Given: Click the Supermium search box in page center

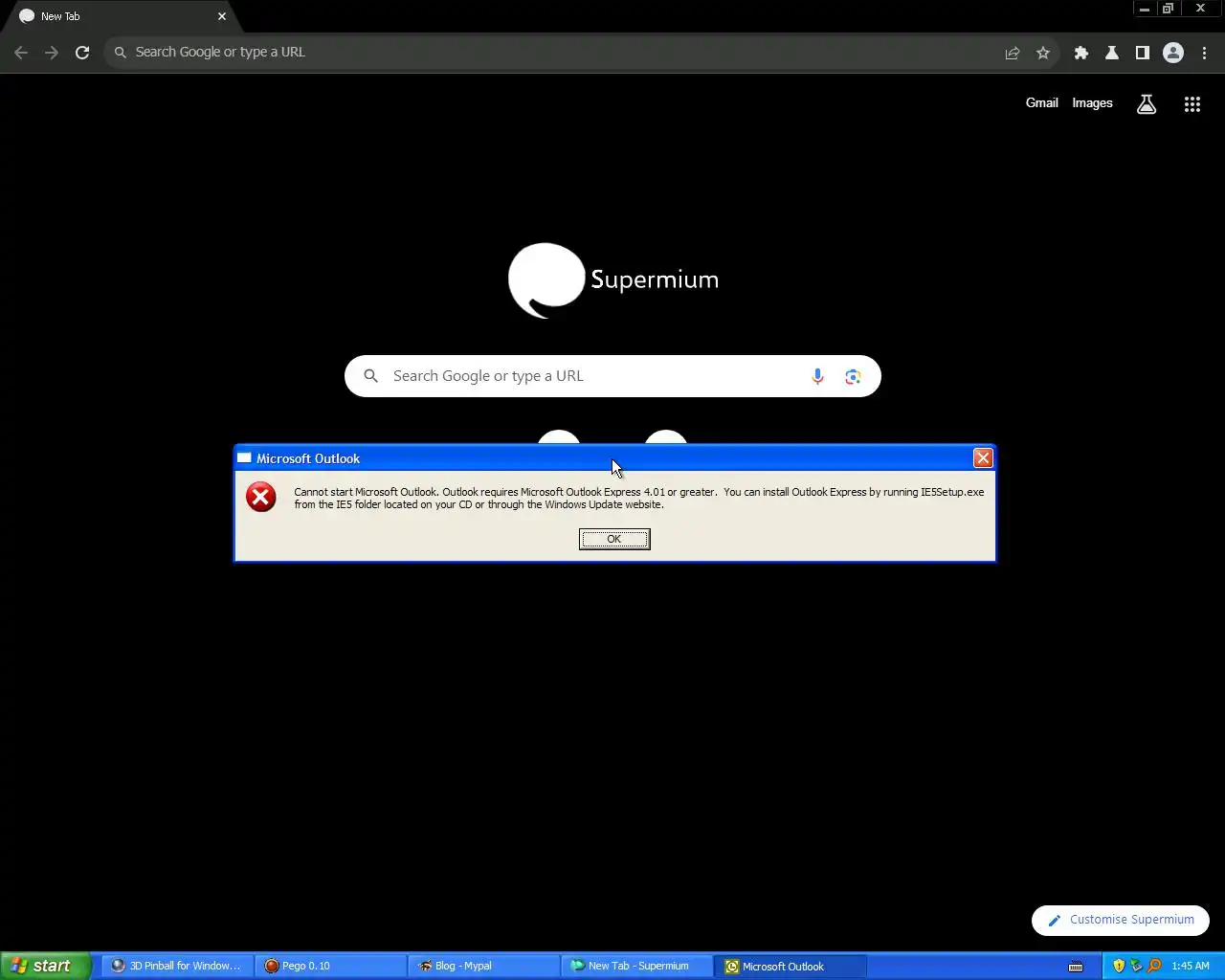Looking at the screenshot, I should click(612, 376).
